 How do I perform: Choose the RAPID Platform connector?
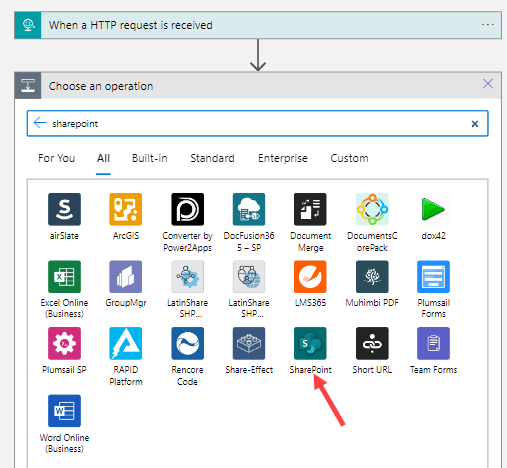[x=126, y=343]
